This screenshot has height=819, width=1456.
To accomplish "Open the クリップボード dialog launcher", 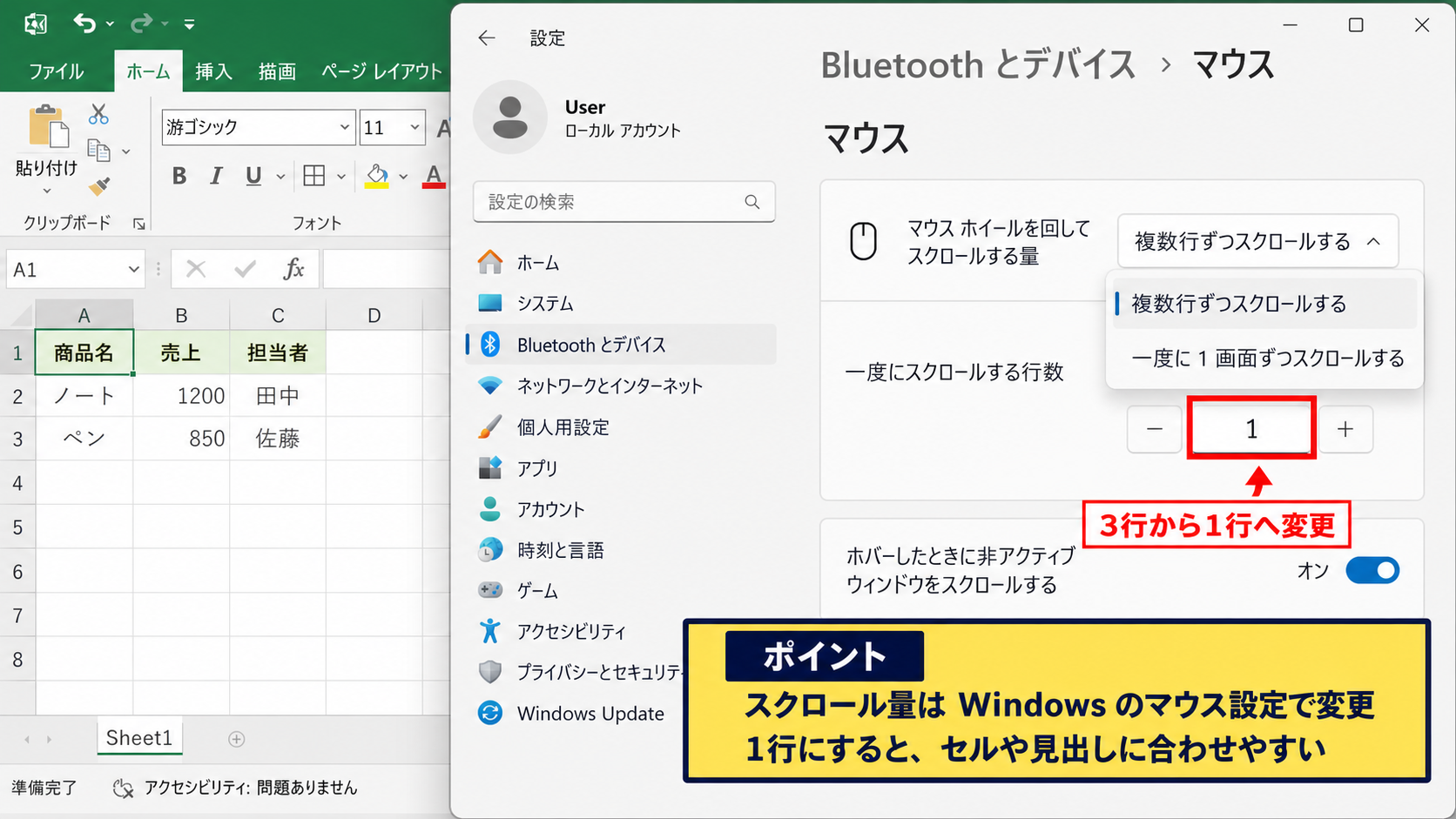I will 138,224.
